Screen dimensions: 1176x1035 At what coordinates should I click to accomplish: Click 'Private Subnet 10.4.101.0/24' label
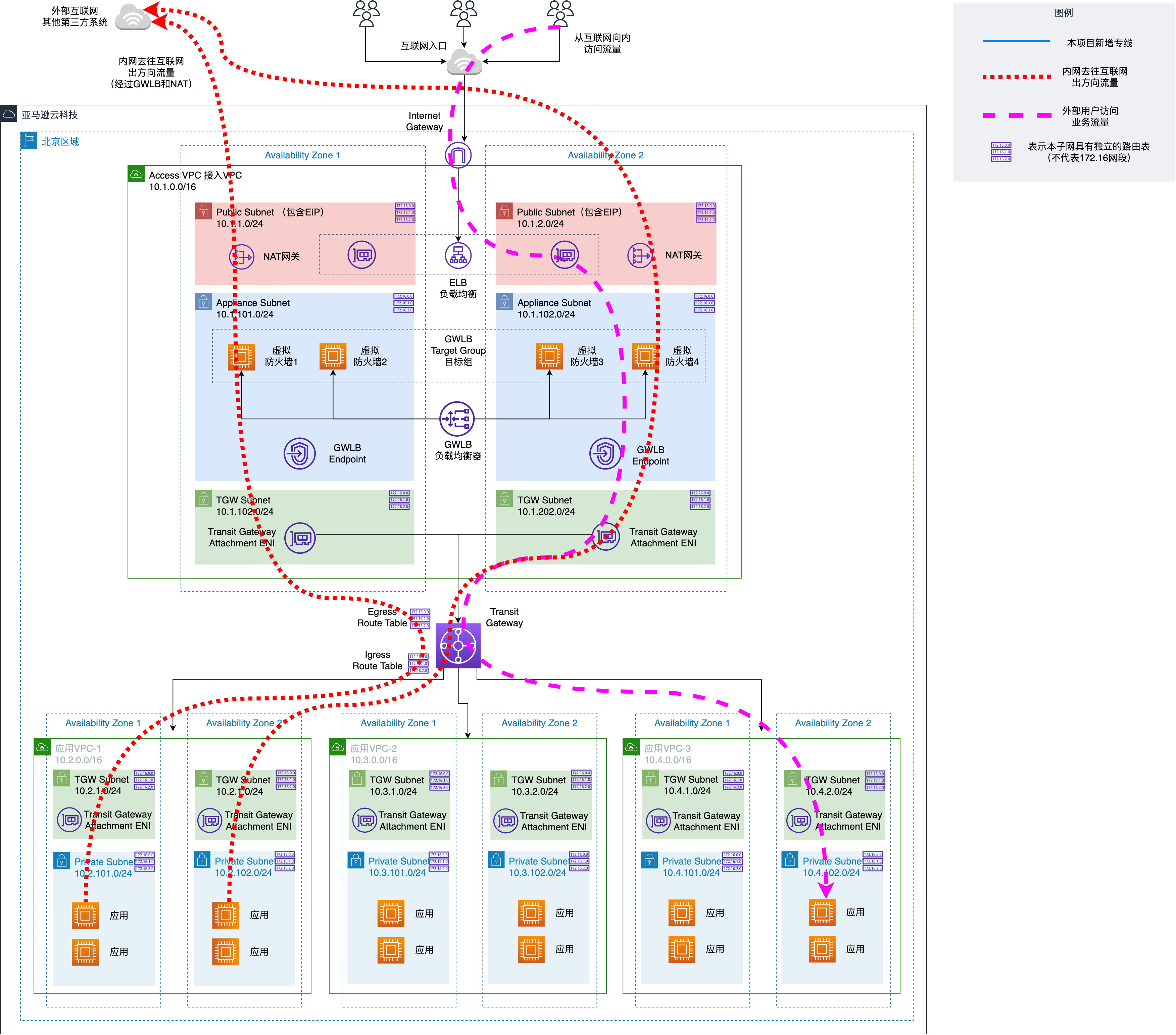[x=691, y=867]
